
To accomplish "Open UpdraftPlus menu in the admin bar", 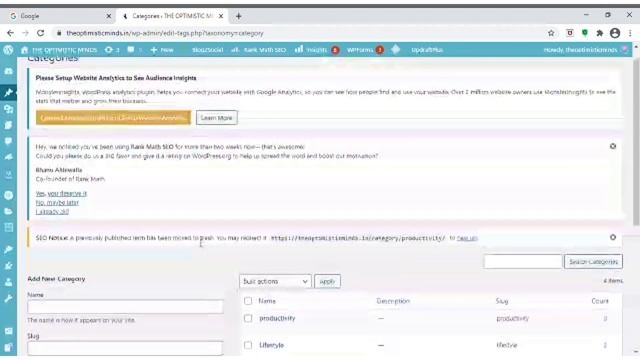I will (x=427, y=50).
